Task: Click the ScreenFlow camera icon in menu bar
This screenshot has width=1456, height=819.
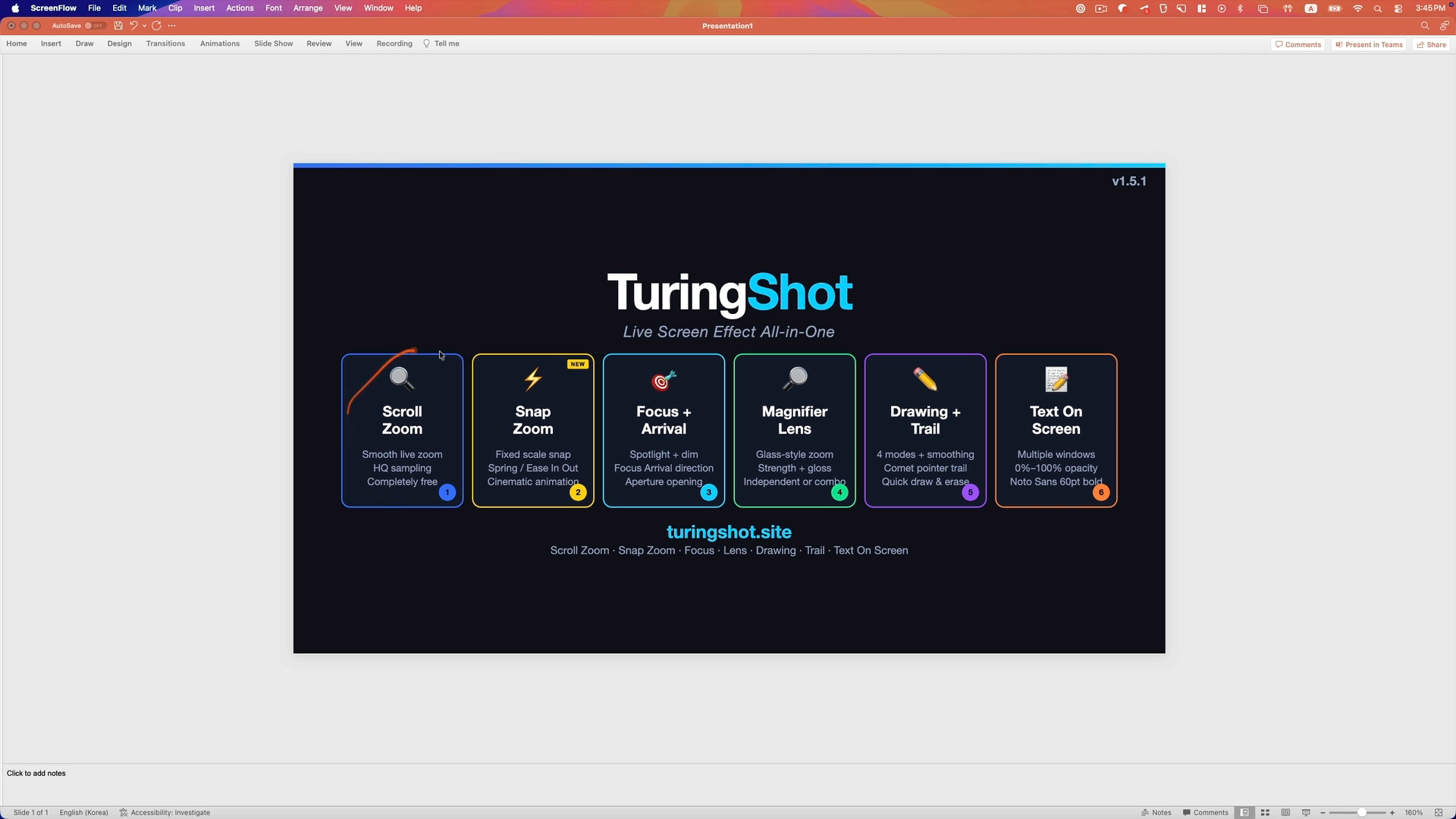Action: pyautogui.click(x=1101, y=8)
